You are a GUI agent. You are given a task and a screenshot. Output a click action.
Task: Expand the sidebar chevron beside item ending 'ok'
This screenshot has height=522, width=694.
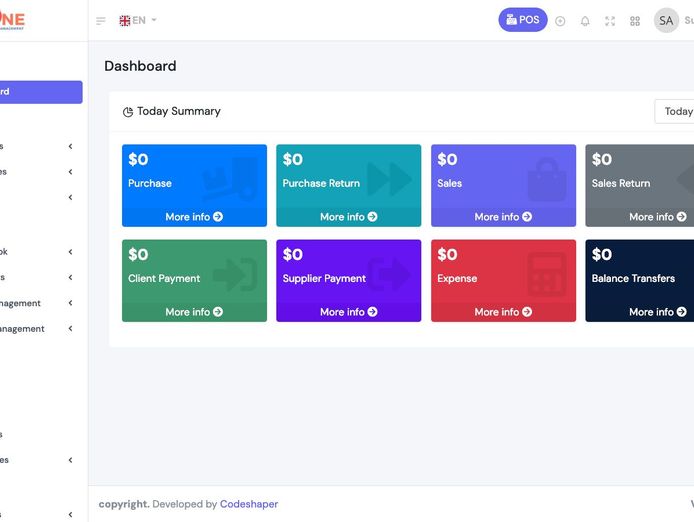click(70, 252)
